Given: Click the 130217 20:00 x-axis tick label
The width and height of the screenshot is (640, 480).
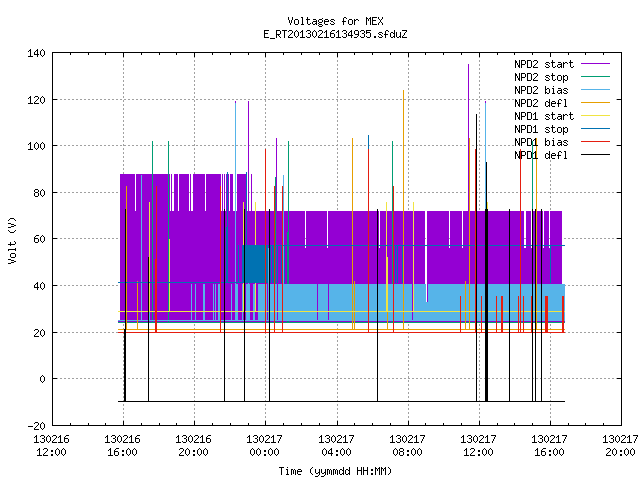Looking at the screenshot, I should [620, 446].
